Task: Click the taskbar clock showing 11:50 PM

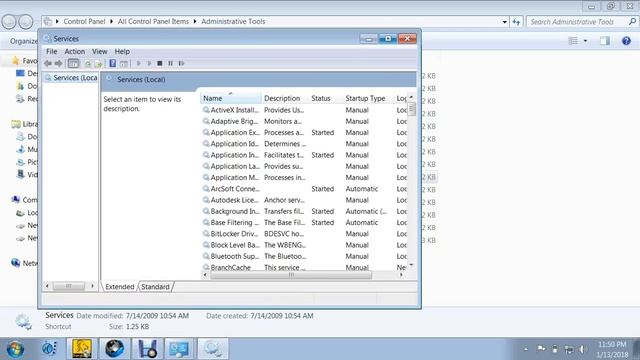Action: [x=612, y=349]
